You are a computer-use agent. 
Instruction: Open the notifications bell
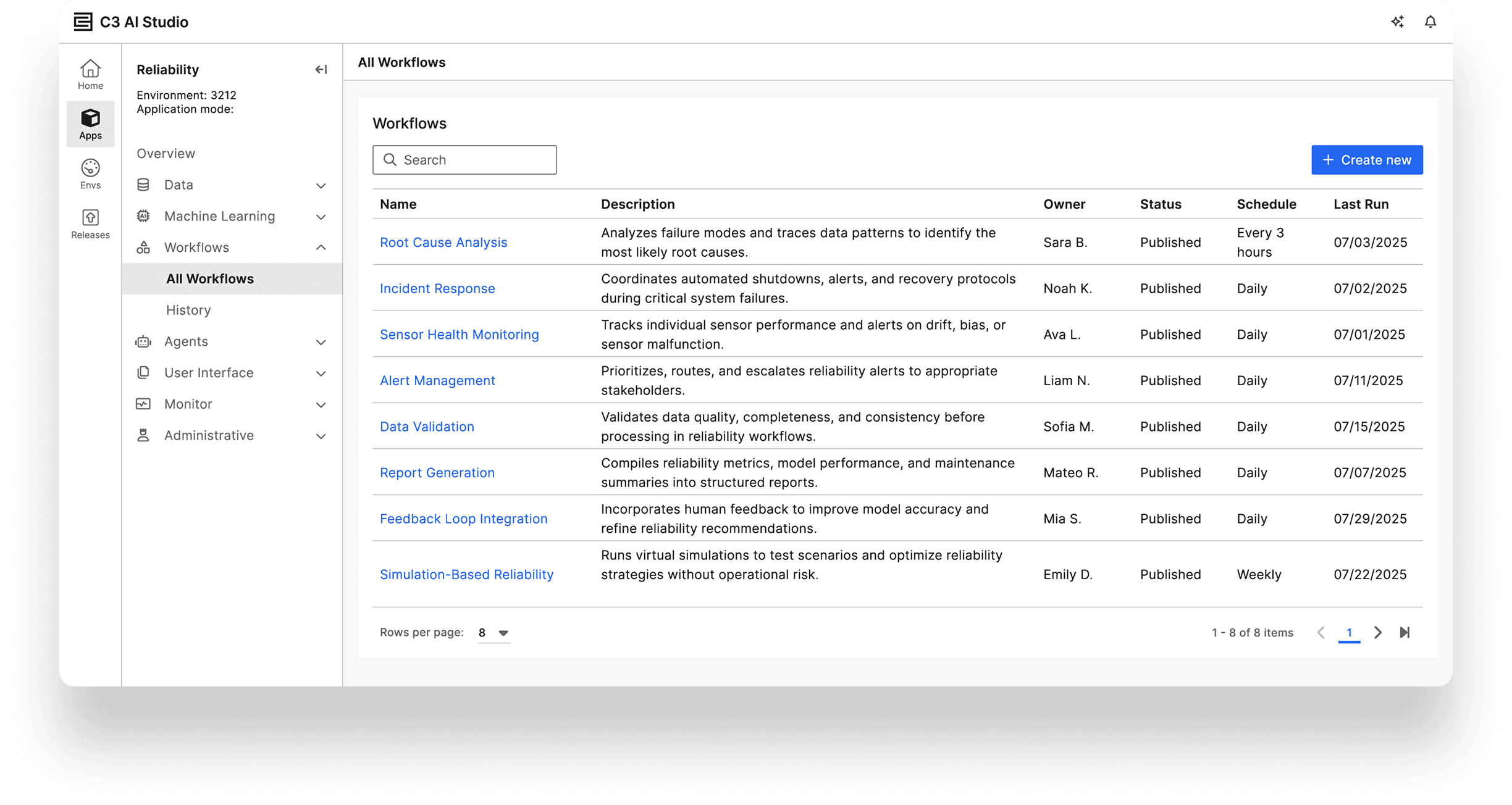coord(1430,22)
